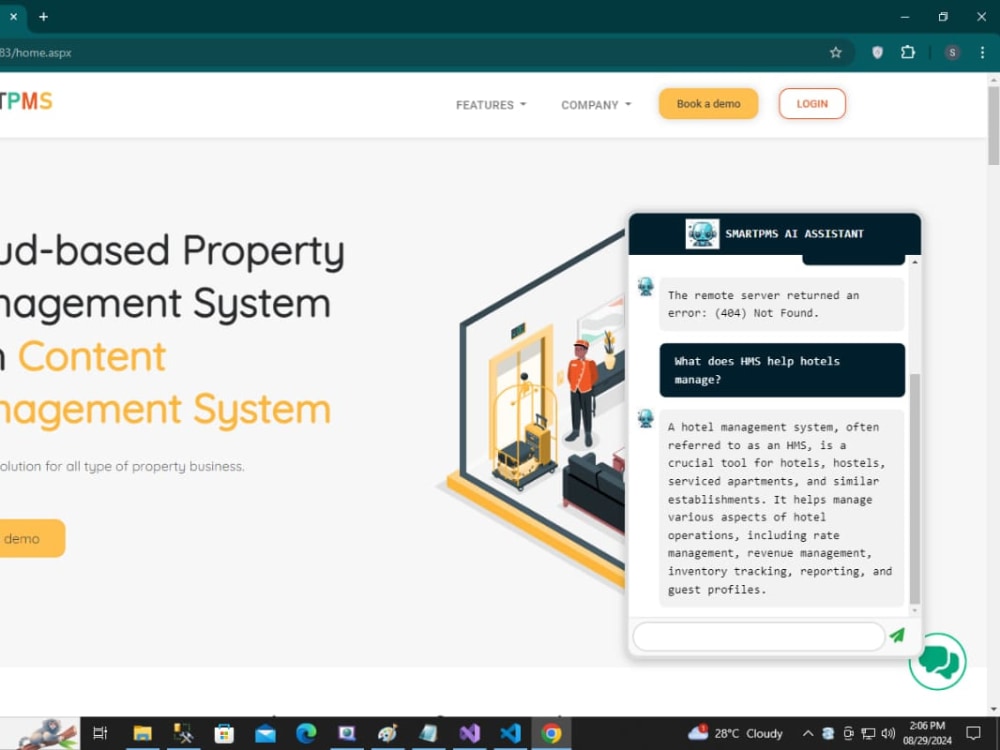This screenshot has height=750, width=1000.
Task: Click the TPMS logo
Action: pyautogui.click(x=26, y=101)
